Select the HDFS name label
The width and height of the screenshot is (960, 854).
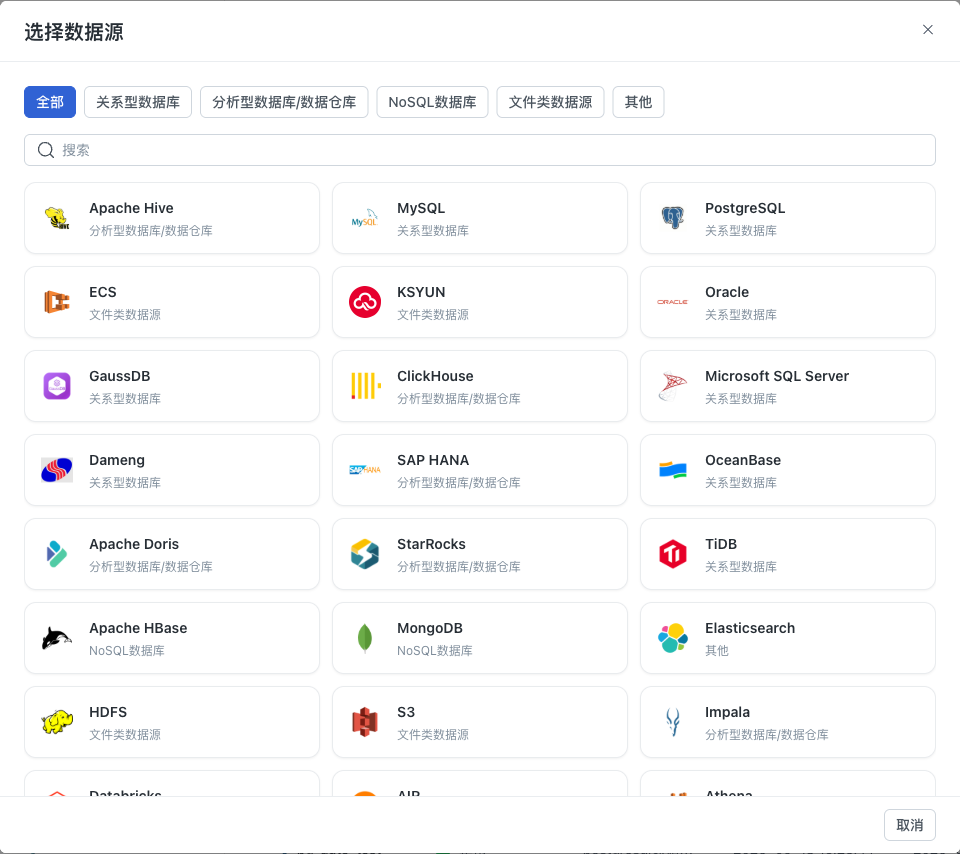tap(108, 712)
